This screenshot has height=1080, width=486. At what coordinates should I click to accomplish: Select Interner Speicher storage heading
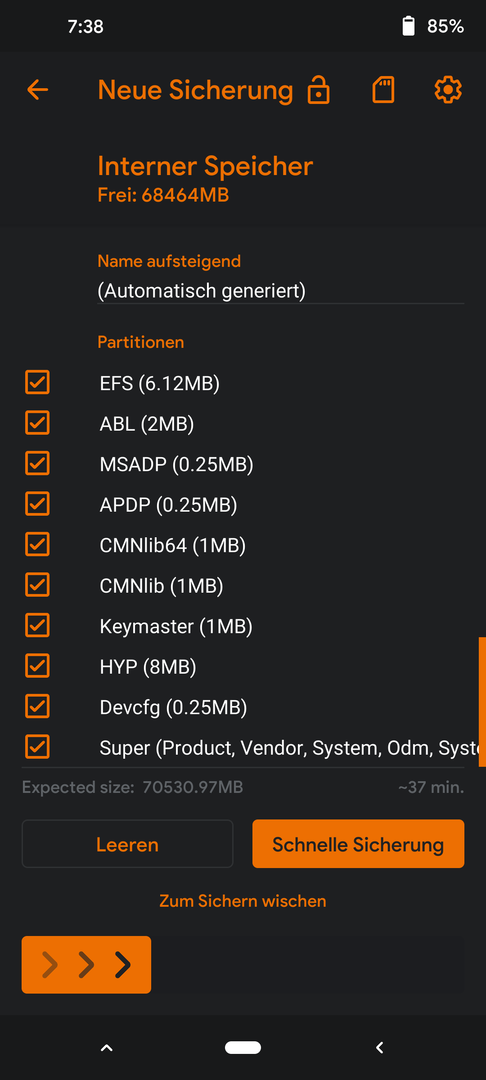click(x=205, y=166)
